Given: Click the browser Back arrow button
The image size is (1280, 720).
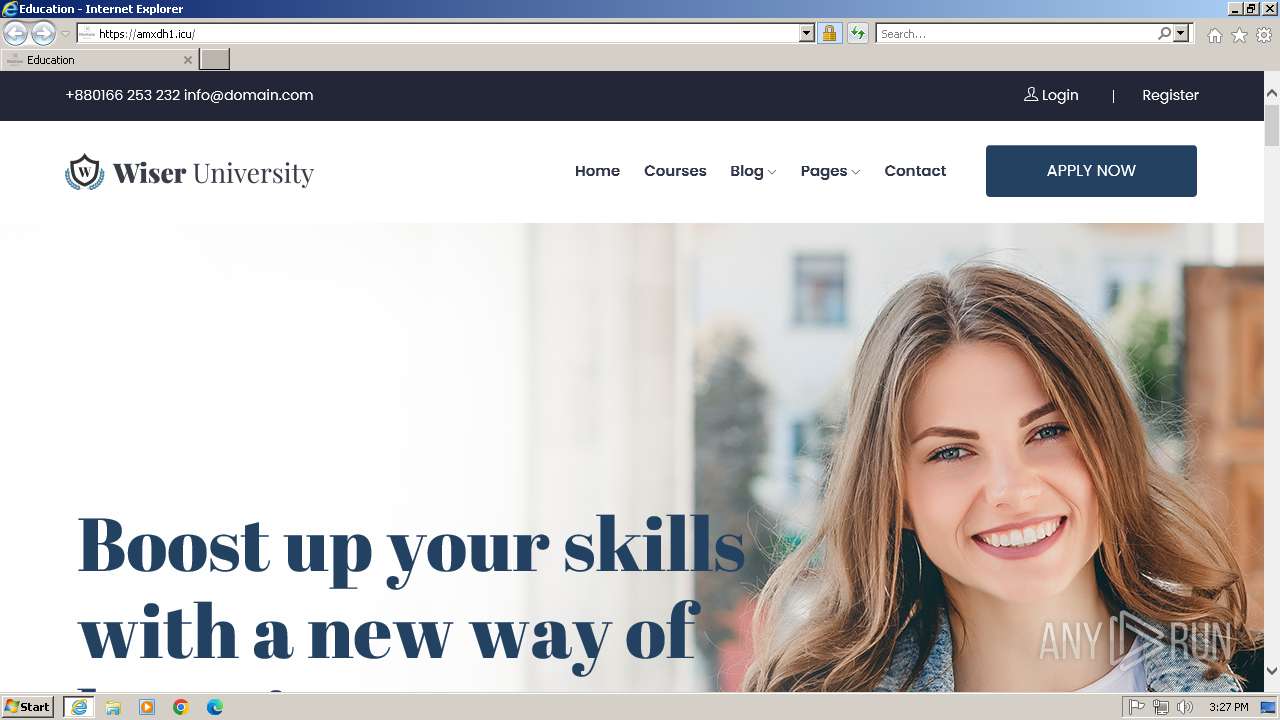Looking at the screenshot, I should [15, 34].
